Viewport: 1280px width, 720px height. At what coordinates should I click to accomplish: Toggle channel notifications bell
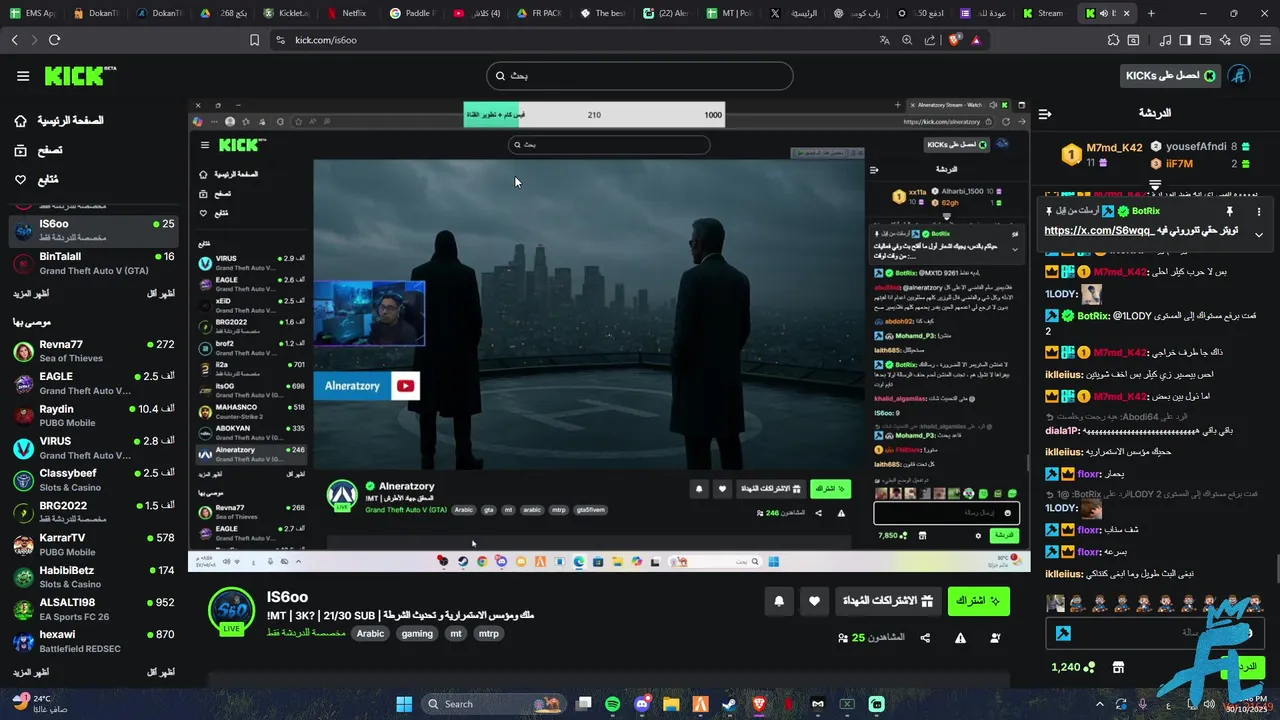point(779,601)
